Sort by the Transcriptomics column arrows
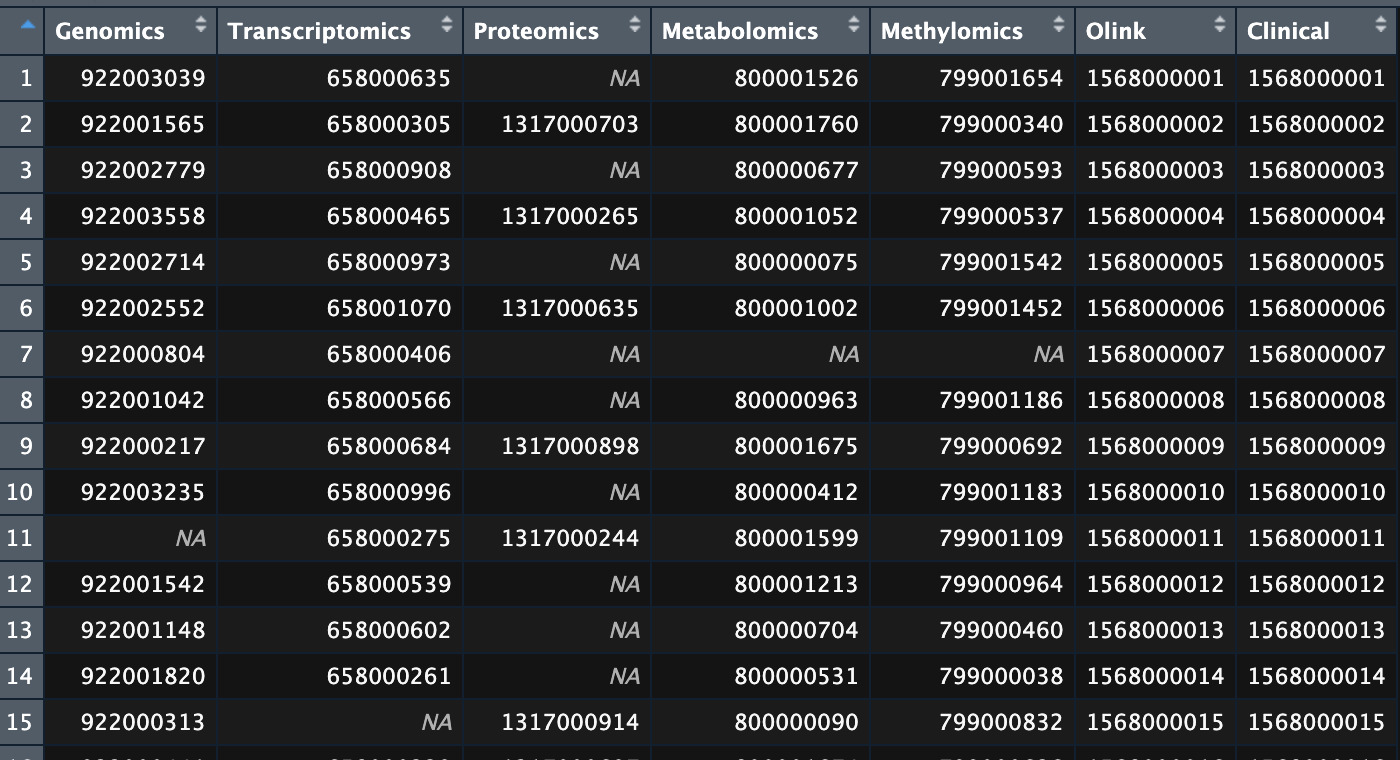Viewport: 1400px width, 760px height. click(x=447, y=25)
